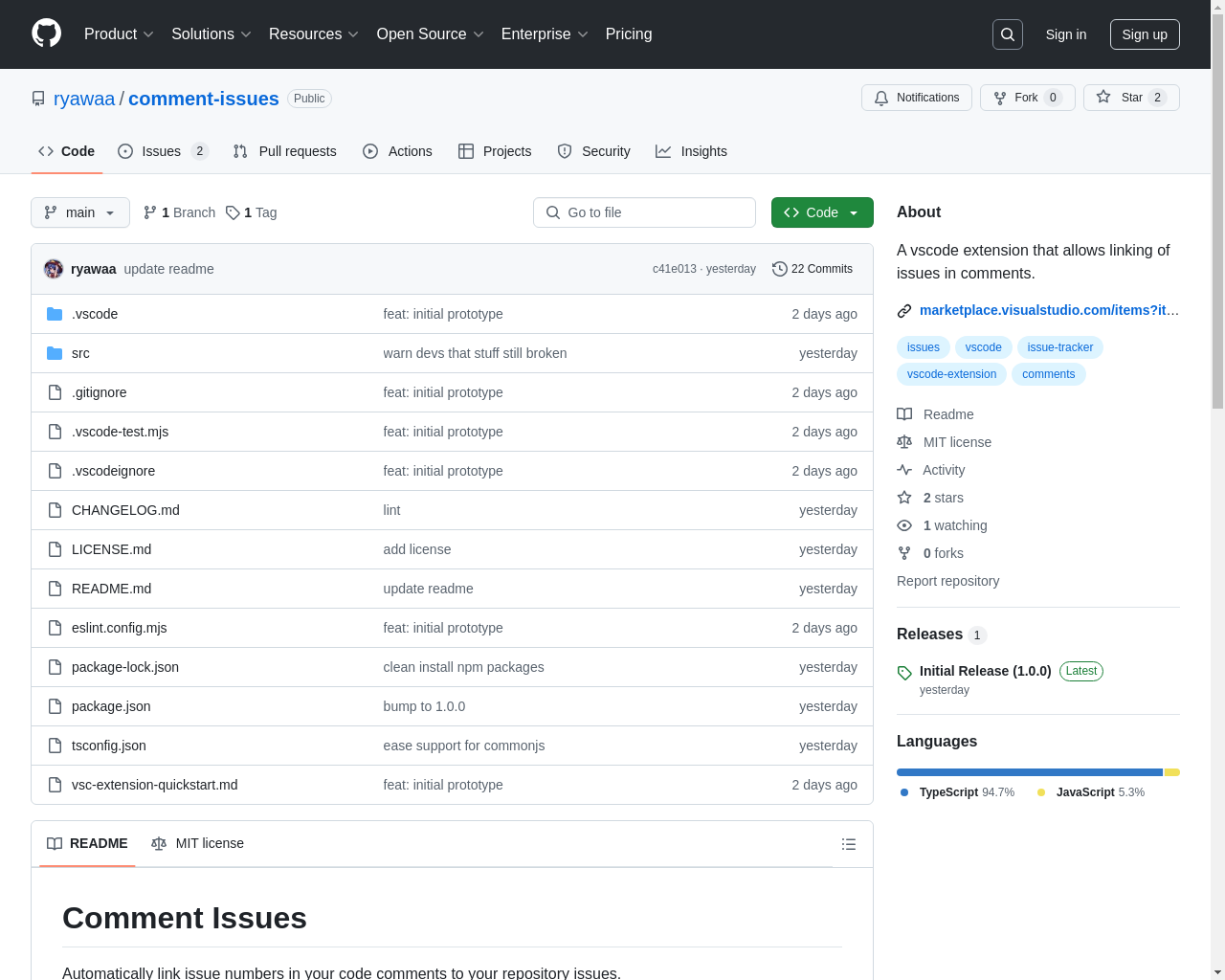1225x980 pixels.
Task: Click the tag icon beside Initial Release
Action: click(904, 673)
